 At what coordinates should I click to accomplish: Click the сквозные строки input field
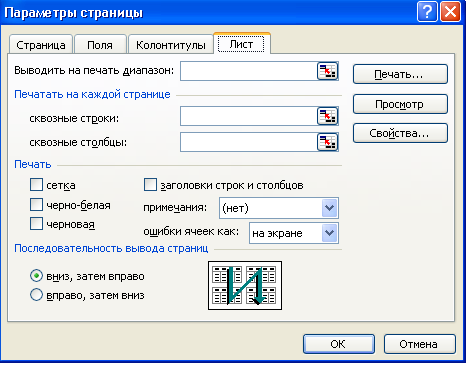[x=248, y=116]
